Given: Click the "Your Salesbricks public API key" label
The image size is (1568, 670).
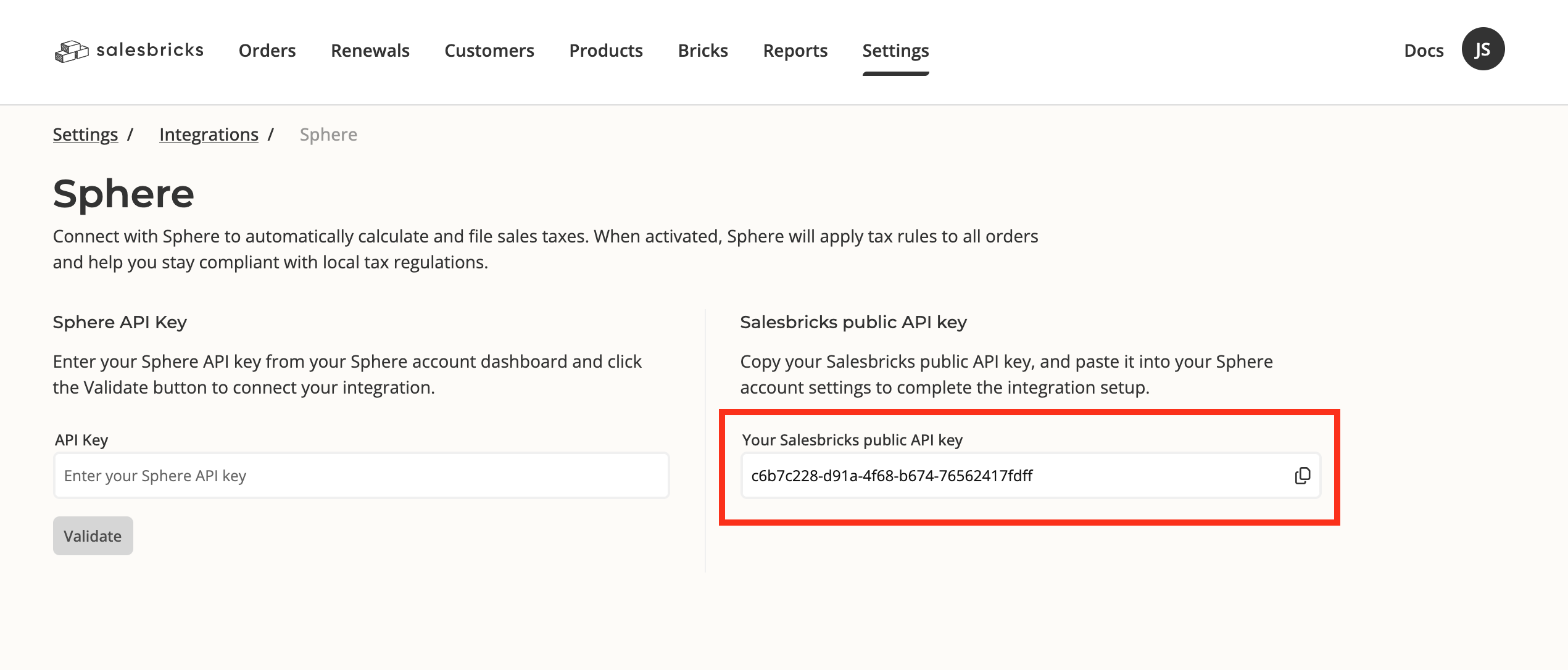Looking at the screenshot, I should coord(852,440).
